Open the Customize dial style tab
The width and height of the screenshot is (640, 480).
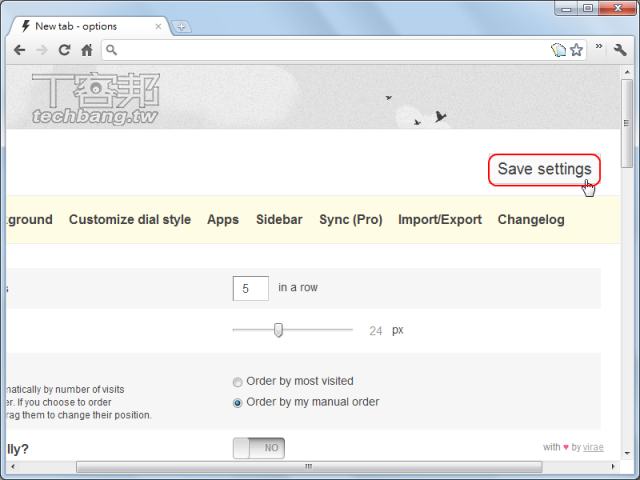(129, 220)
